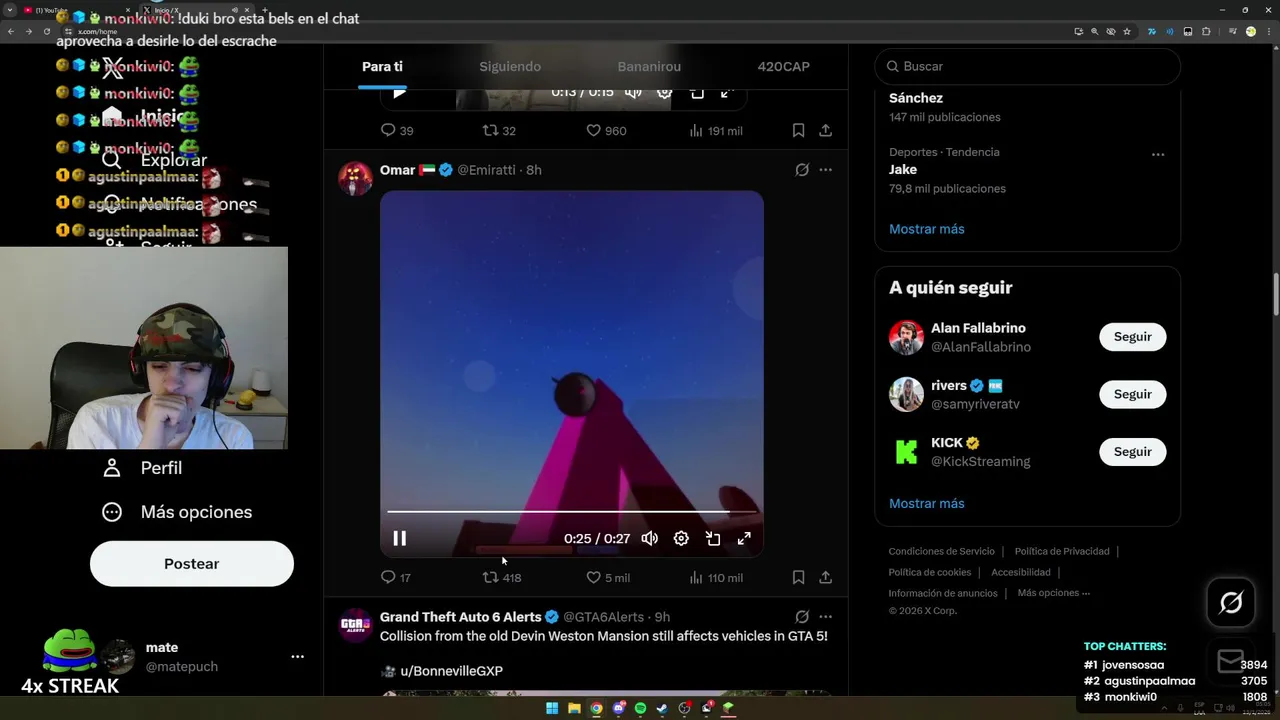
Task: Open the Accesibilidad link
Action: (x=1021, y=572)
